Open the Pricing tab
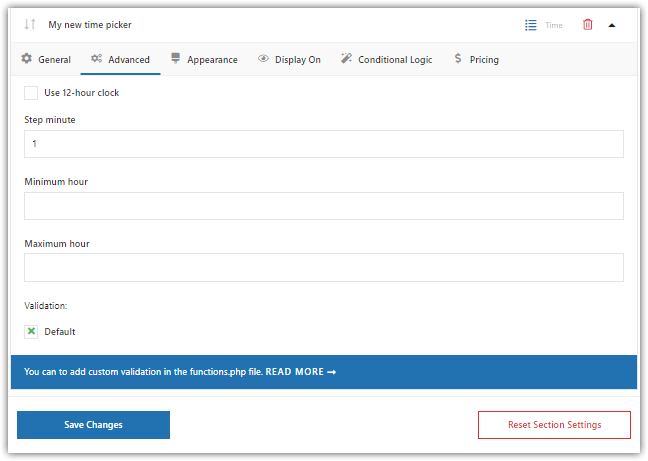 click(476, 59)
